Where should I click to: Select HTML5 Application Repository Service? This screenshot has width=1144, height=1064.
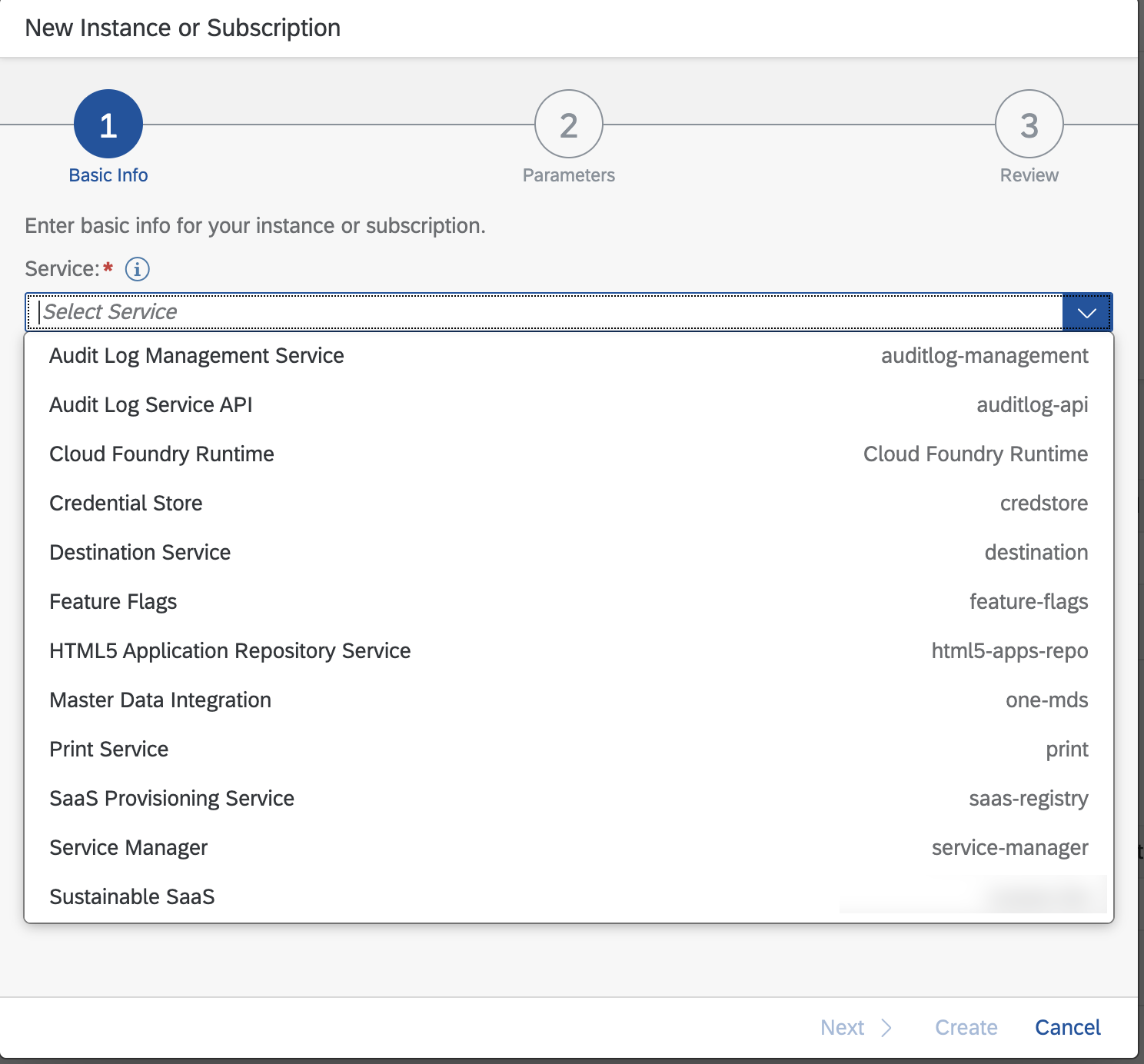point(569,651)
